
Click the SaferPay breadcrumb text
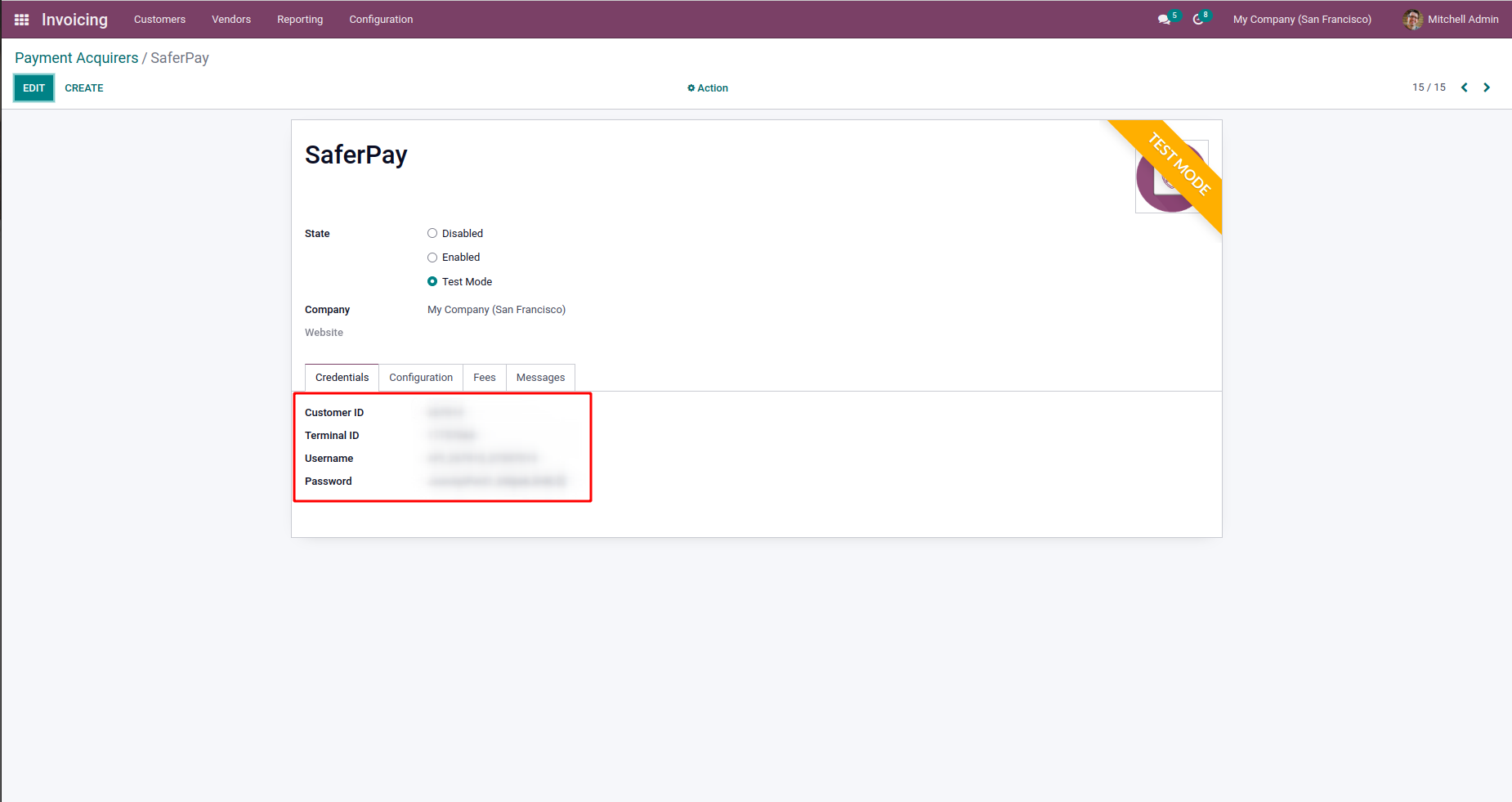(180, 58)
